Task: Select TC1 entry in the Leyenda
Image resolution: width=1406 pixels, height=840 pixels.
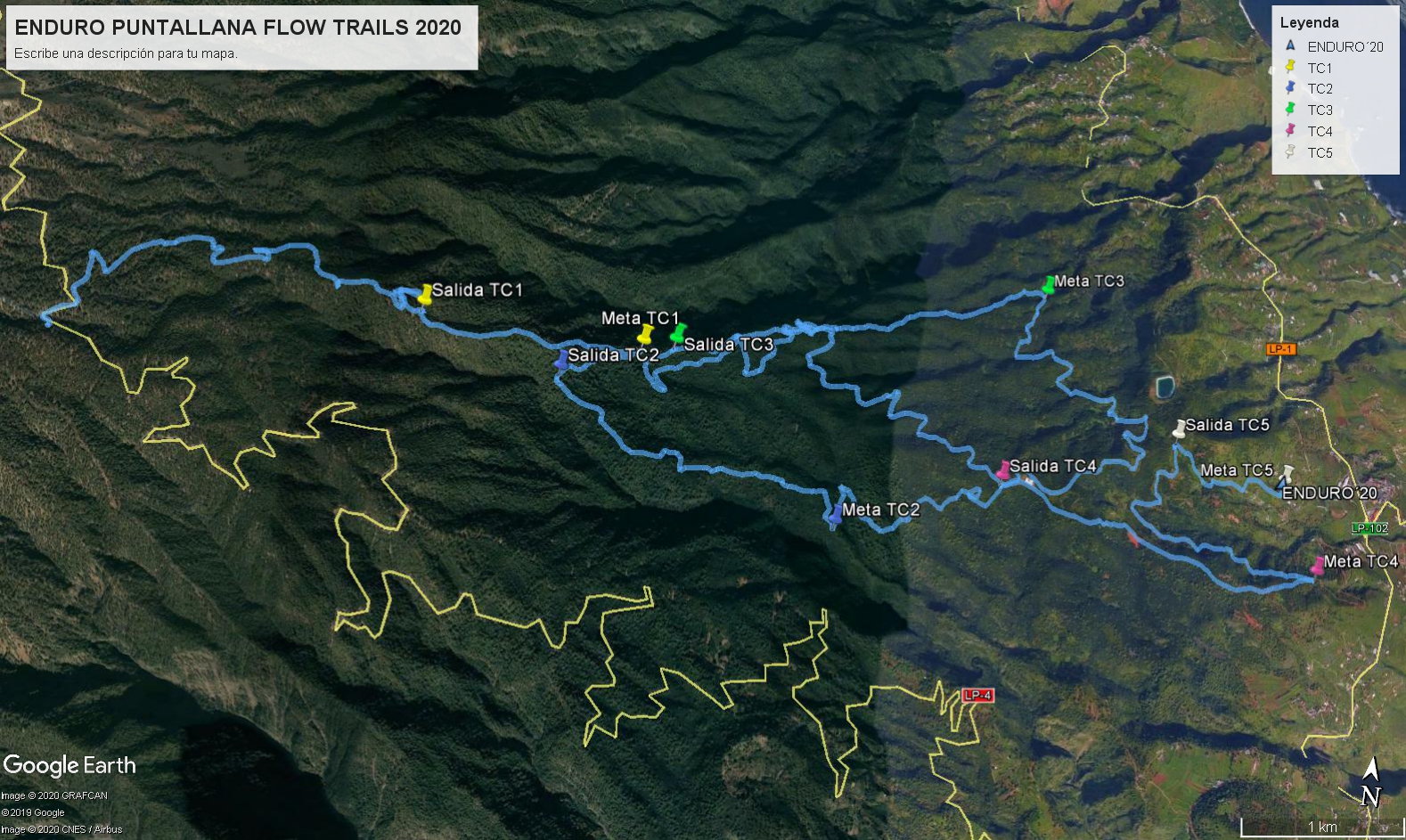Action: [1308, 68]
